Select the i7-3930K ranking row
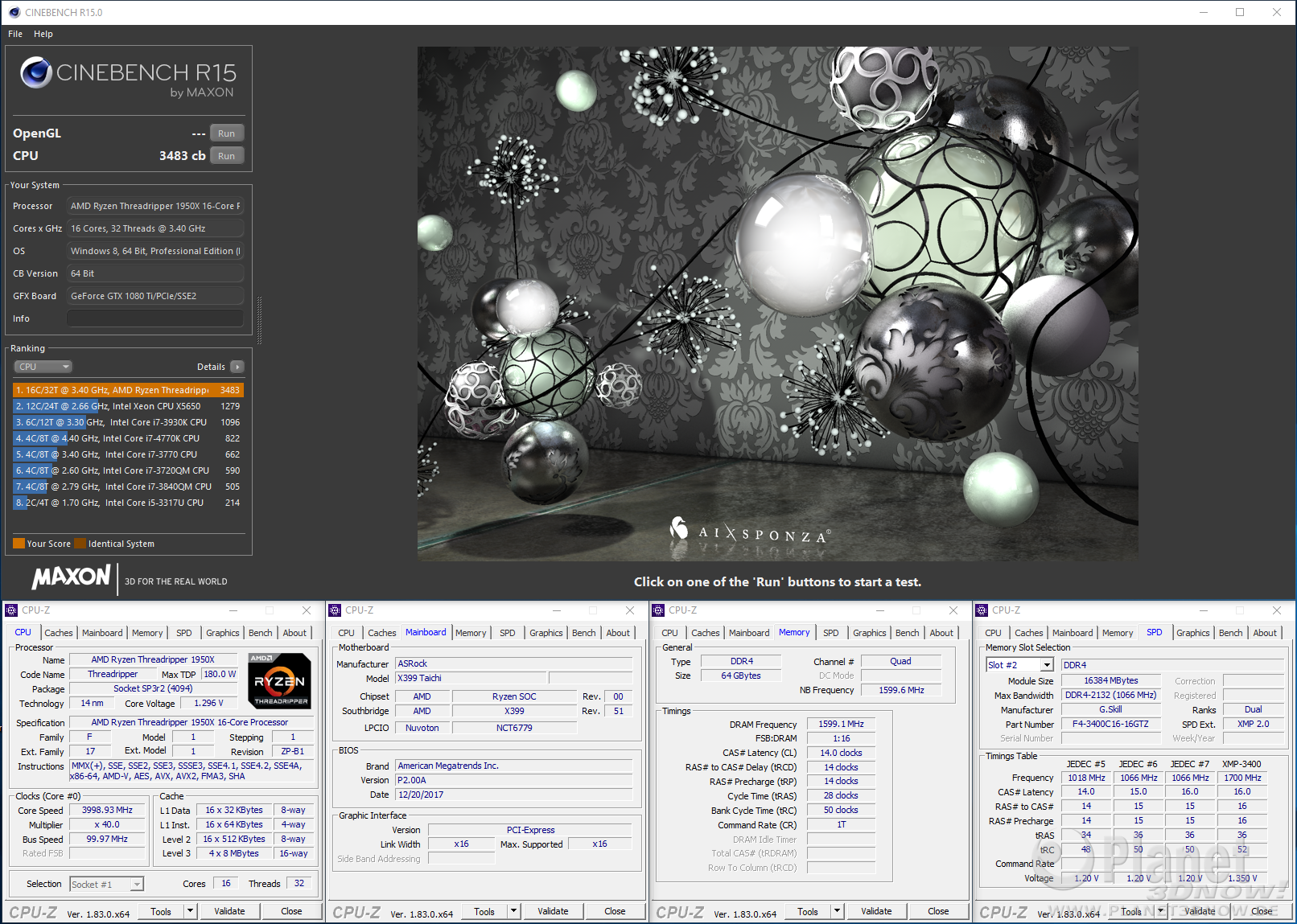This screenshot has height=924, width=1297. (128, 422)
